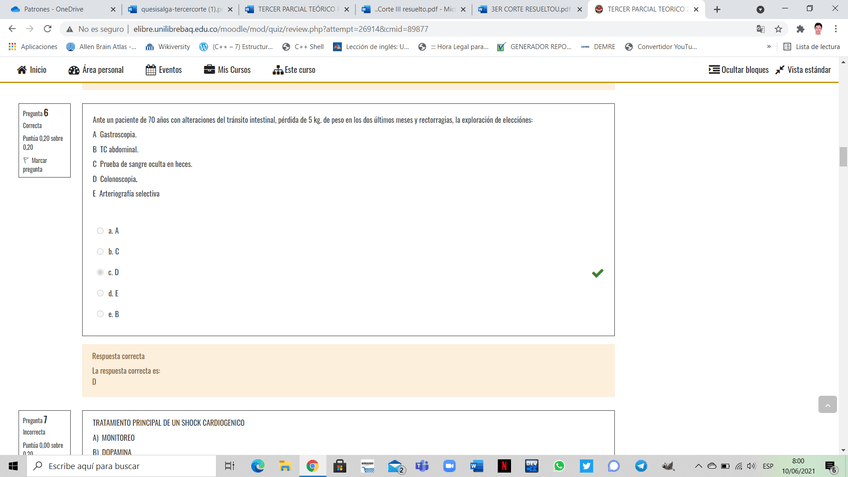Screen dimensions: 848x477
Task: Open Microsoft Store on the taskbar
Action: click(x=340, y=466)
